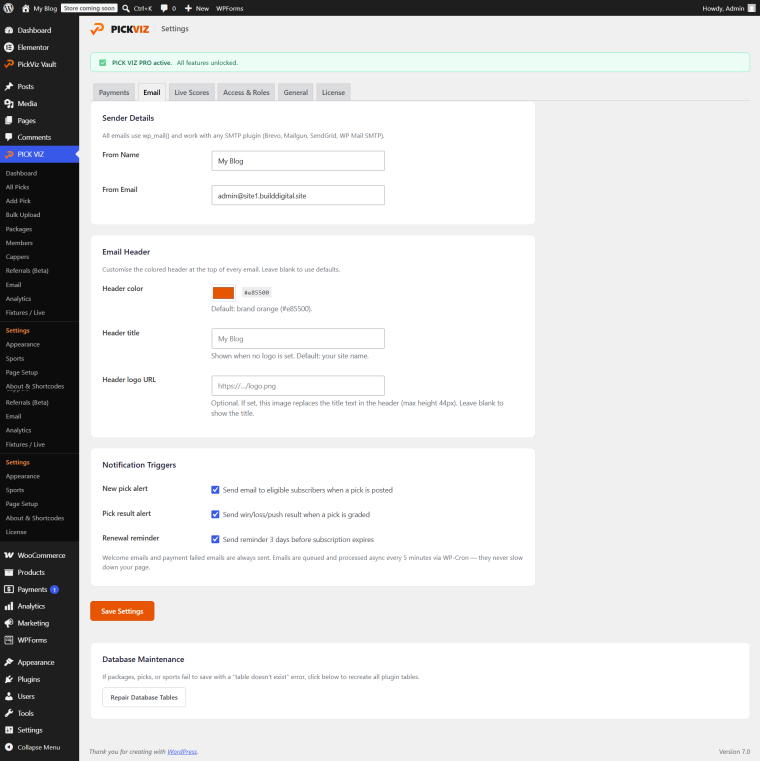Click the green check icon in PRO notice
760x761 pixels.
[102, 63]
